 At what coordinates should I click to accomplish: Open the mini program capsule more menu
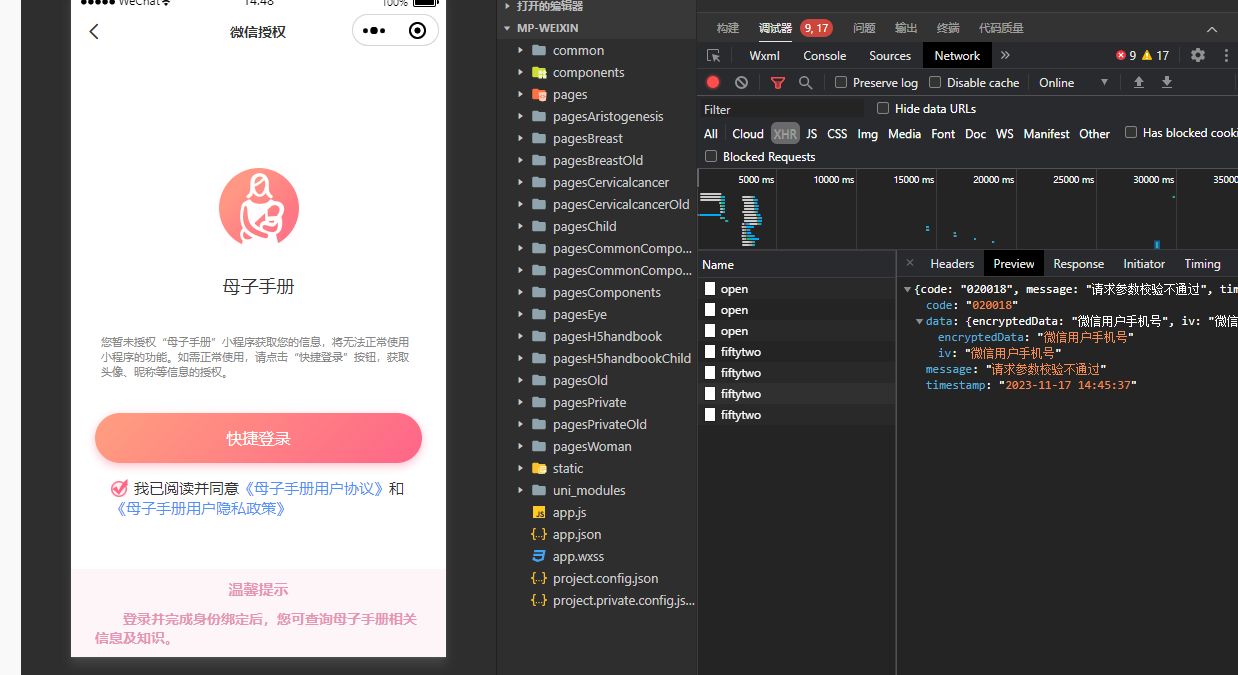[374, 31]
